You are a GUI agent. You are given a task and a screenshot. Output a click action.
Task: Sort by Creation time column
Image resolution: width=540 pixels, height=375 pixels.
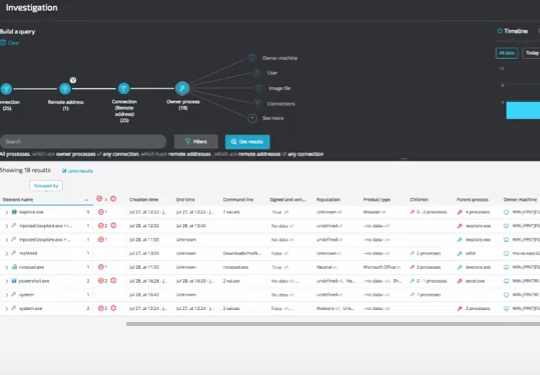pos(144,200)
